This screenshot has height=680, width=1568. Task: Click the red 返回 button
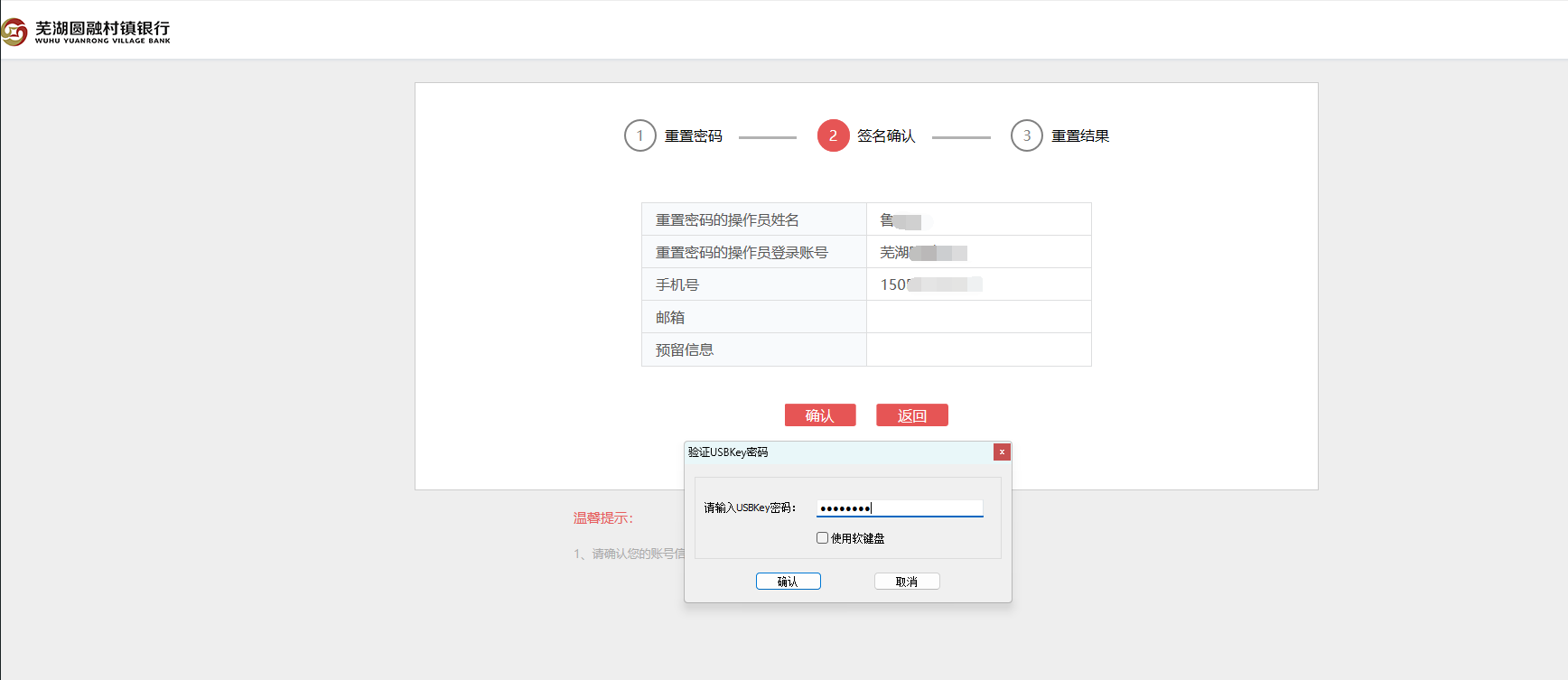(x=912, y=415)
